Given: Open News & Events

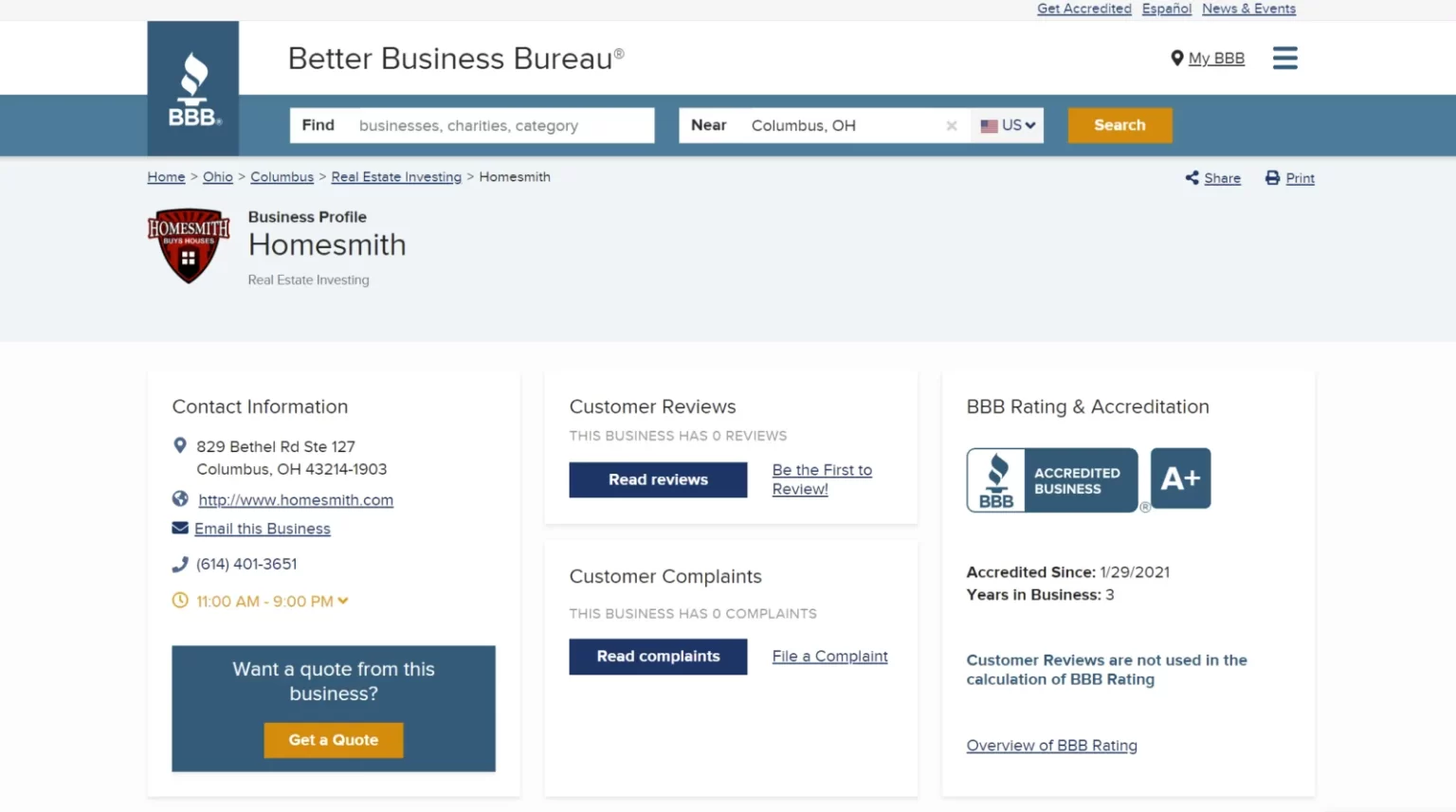Looking at the screenshot, I should 1248,9.
